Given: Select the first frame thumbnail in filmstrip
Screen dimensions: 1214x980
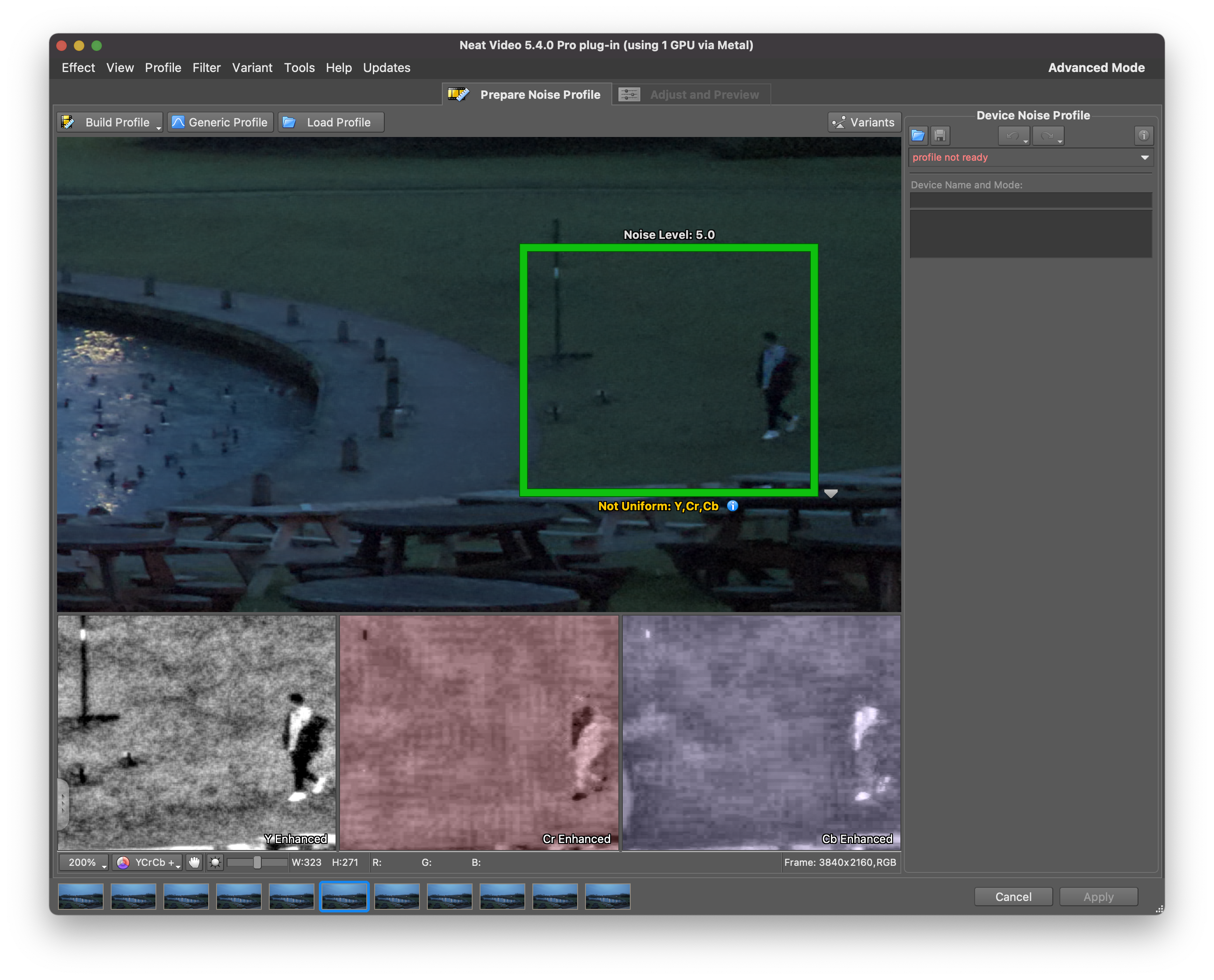Looking at the screenshot, I should [81, 897].
